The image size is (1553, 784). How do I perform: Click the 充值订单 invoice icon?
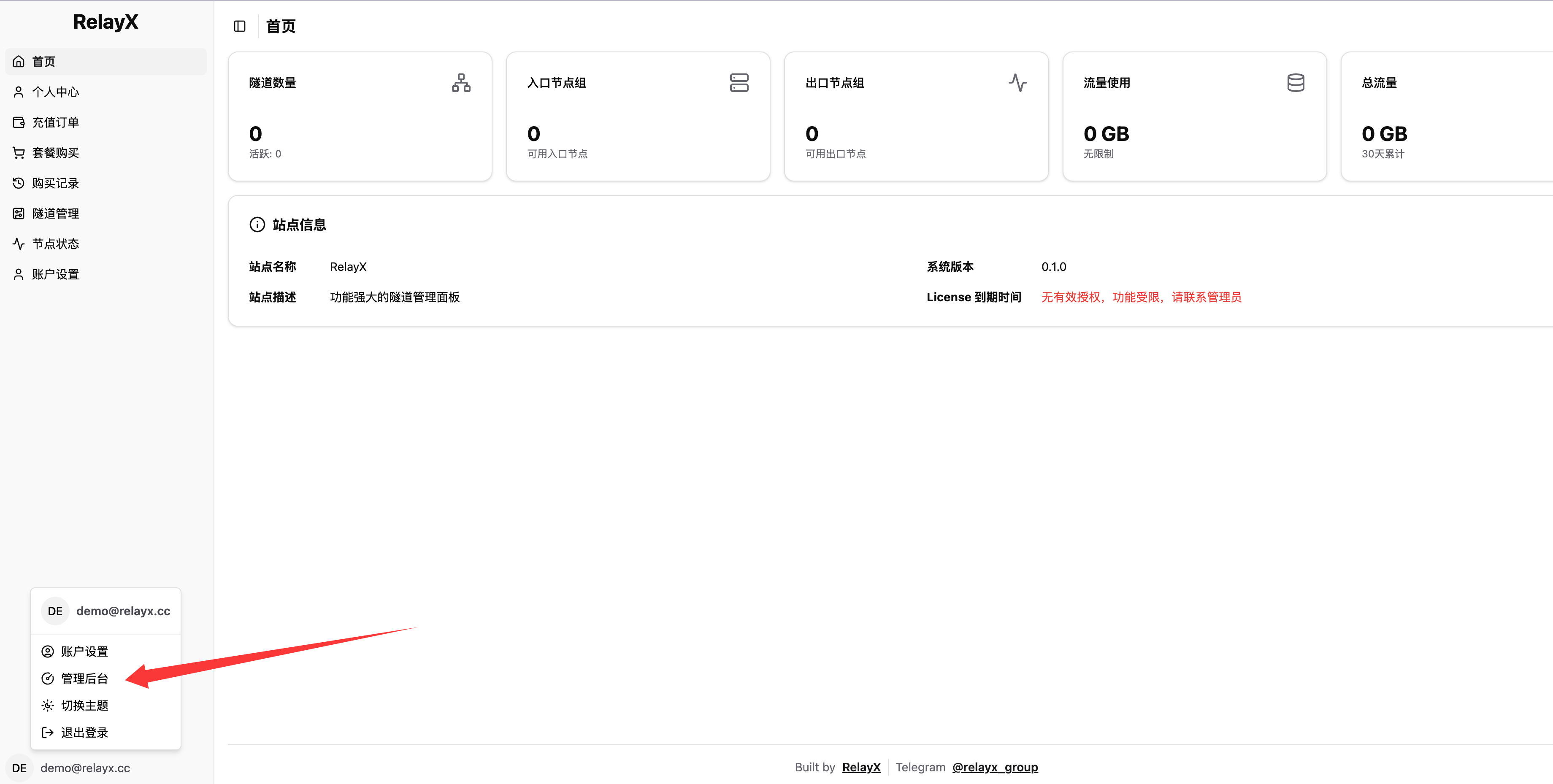point(18,122)
